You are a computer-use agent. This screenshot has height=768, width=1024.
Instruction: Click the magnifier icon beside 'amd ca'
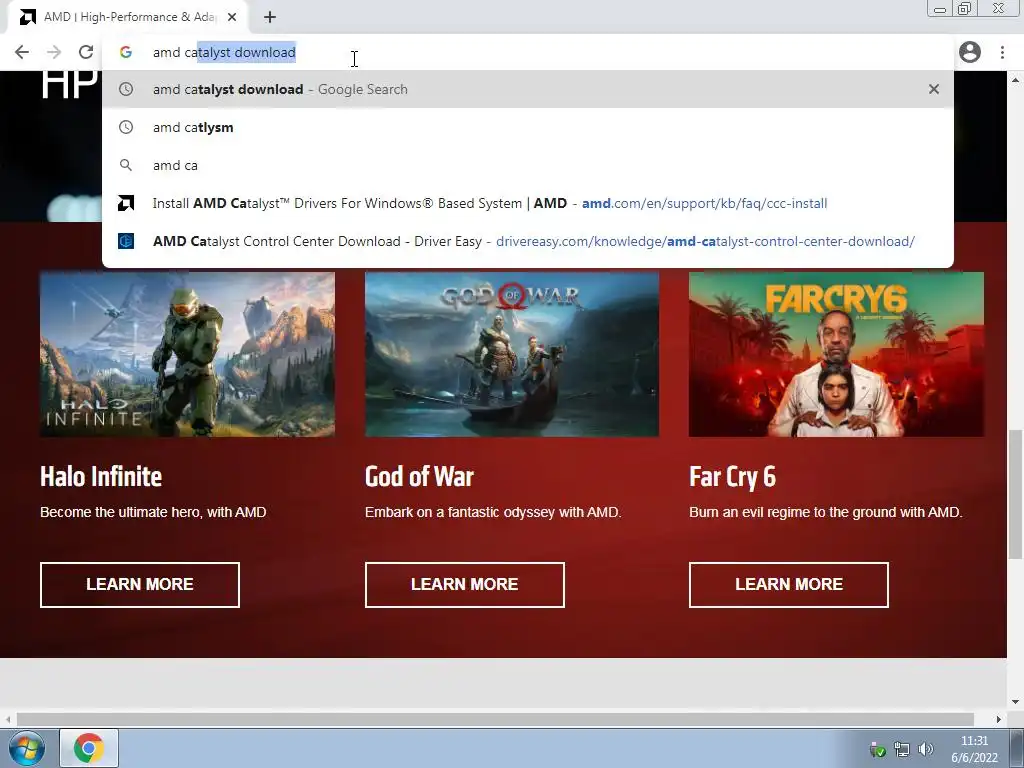126,165
